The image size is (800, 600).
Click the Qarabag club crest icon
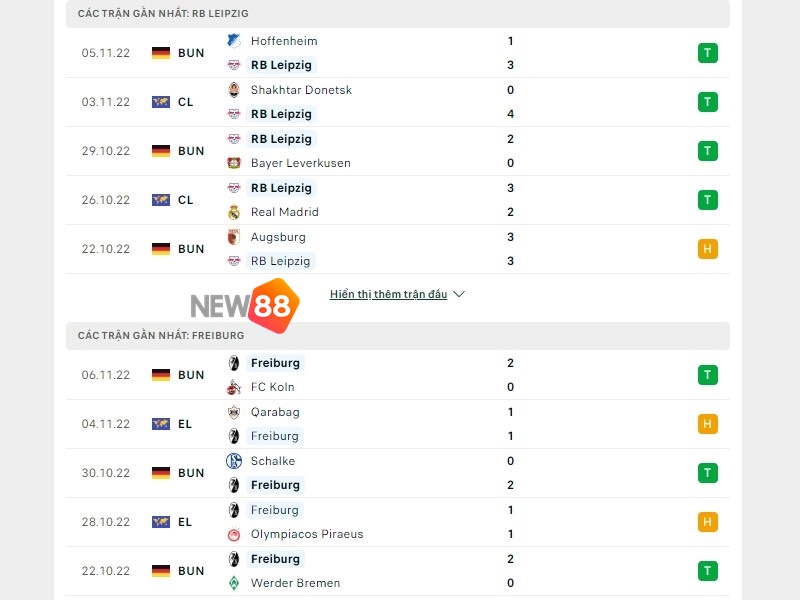point(234,412)
